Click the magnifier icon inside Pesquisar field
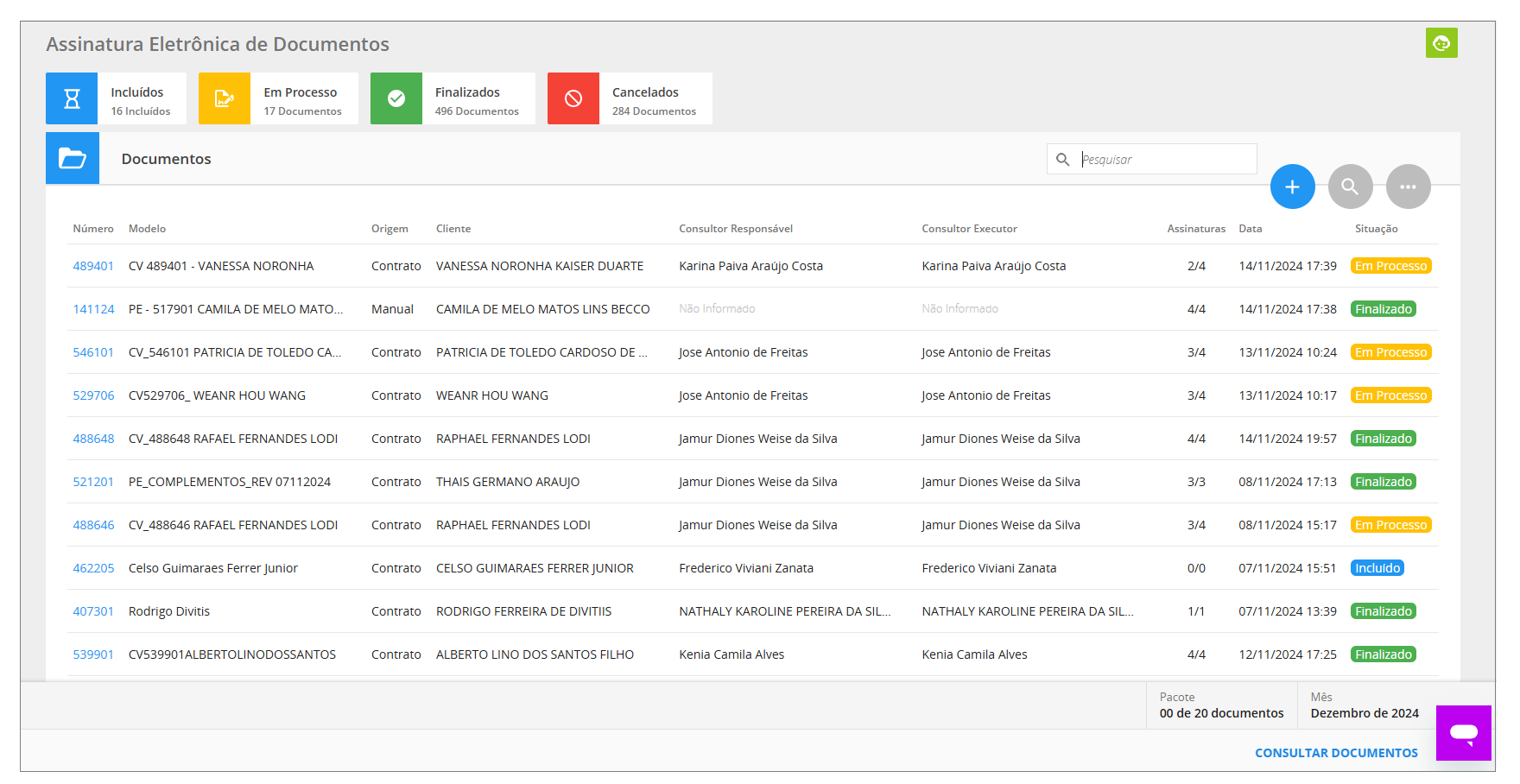The height and width of the screenshot is (784, 1520). coord(1063,160)
